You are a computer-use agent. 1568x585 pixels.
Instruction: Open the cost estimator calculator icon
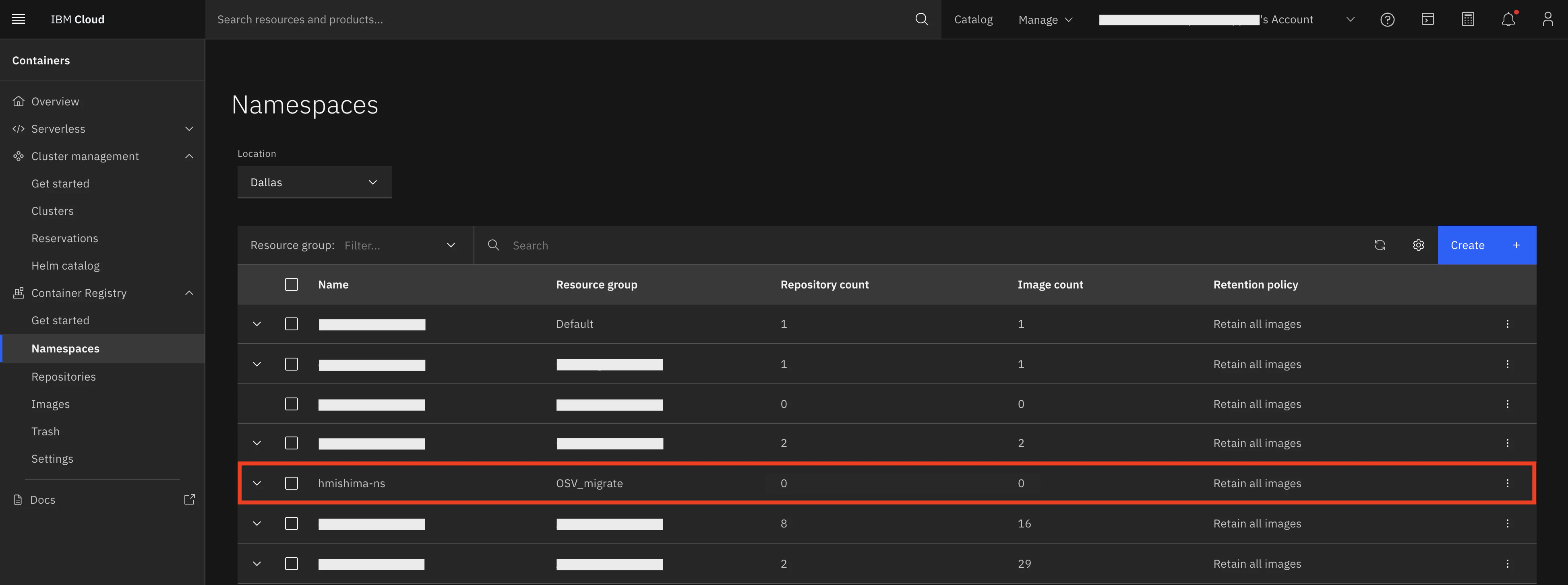pyautogui.click(x=1468, y=19)
